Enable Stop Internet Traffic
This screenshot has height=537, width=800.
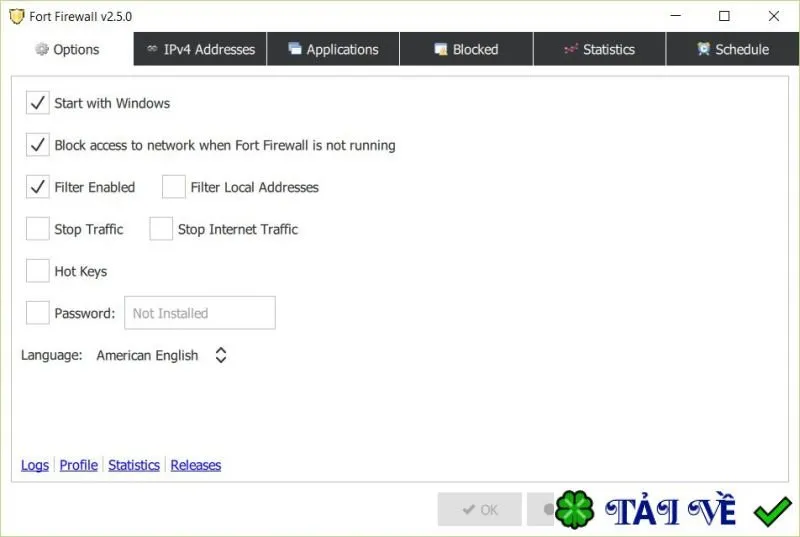(161, 229)
